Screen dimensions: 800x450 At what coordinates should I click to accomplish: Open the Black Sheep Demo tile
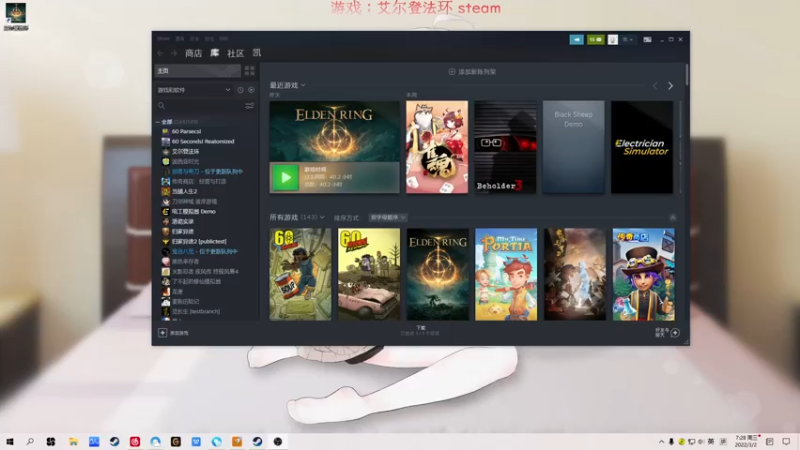point(573,147)
